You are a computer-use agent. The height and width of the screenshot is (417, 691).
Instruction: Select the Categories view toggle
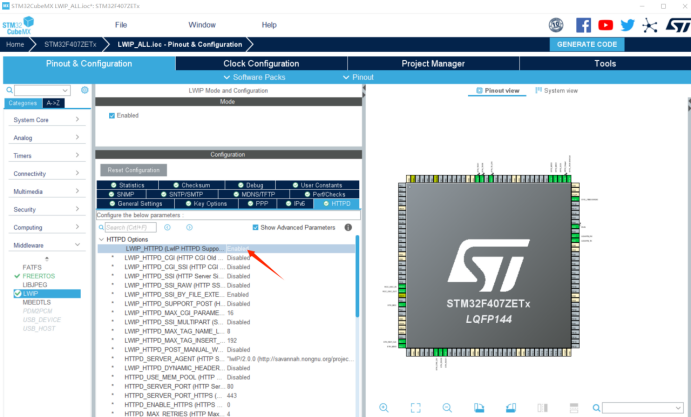[23, 103]
